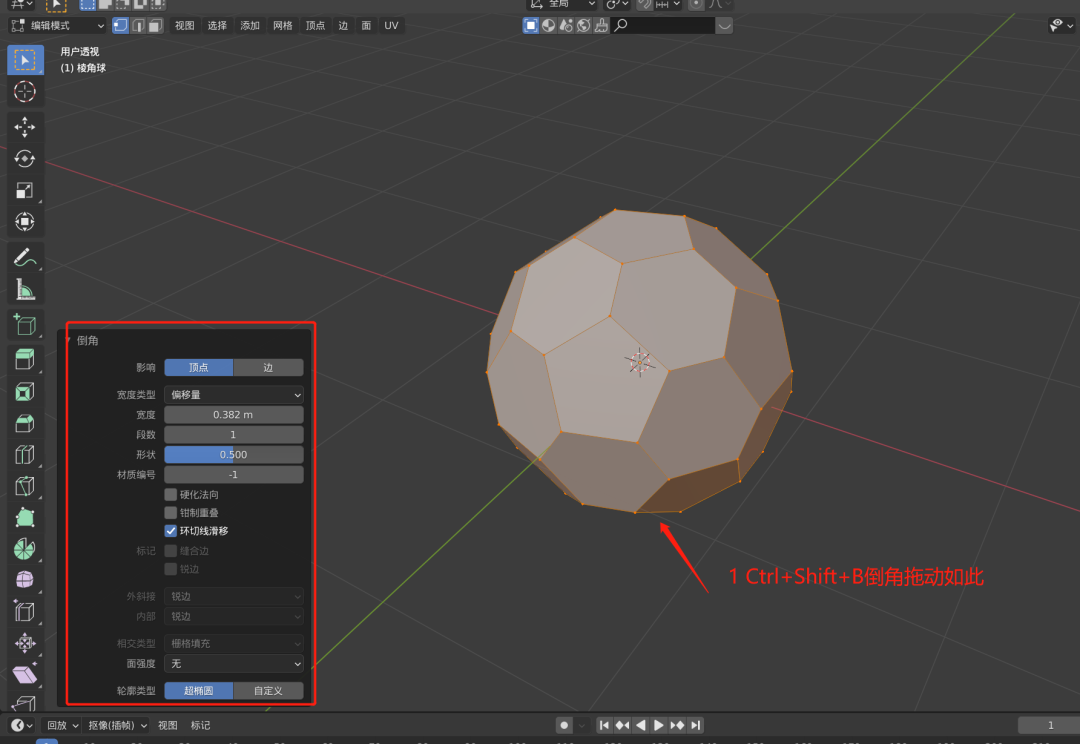
Task: Open viewport visibility eye dropdown
Action: pos(1061,25)
